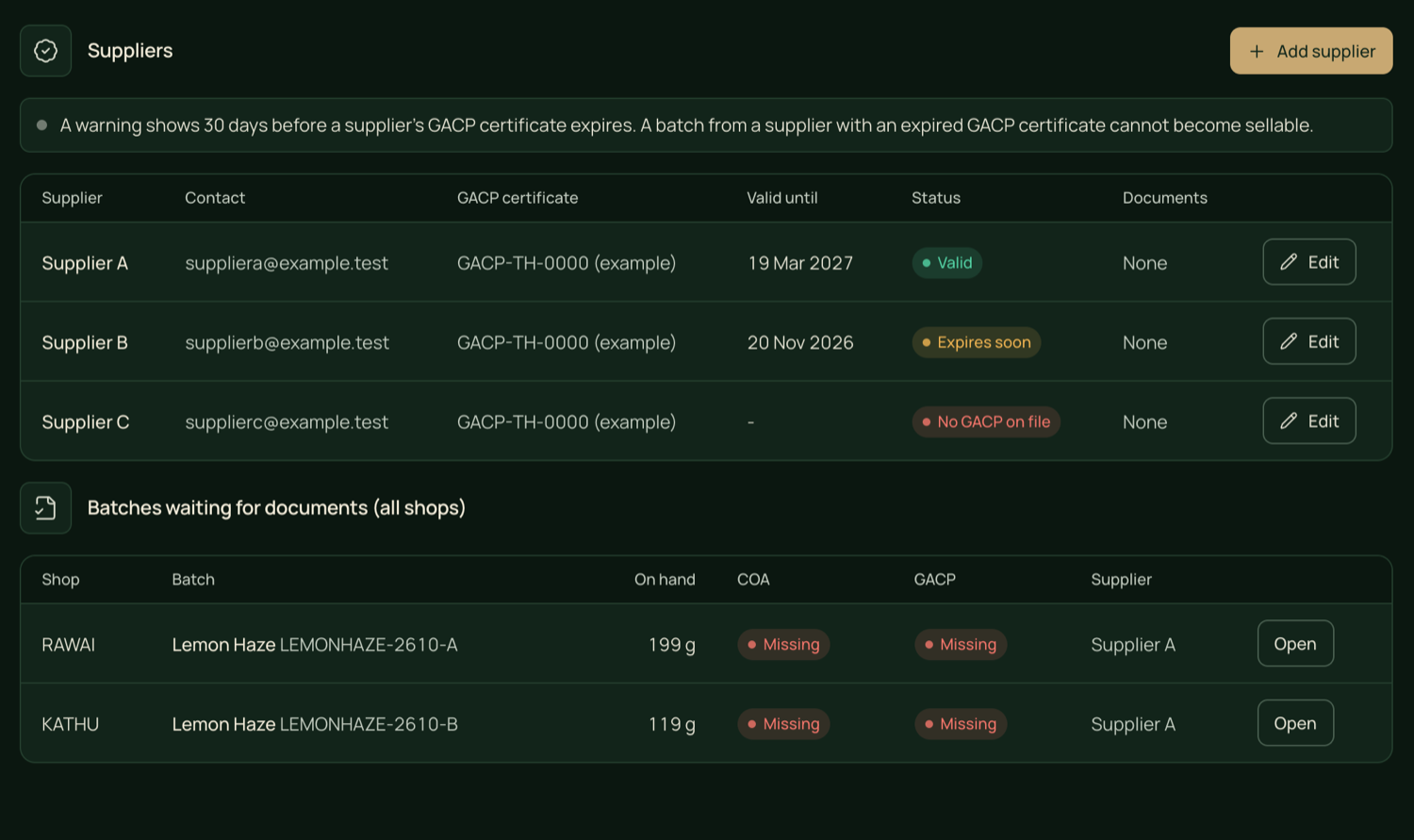Click the 119 g on-hand value

[x=672, y=724]
